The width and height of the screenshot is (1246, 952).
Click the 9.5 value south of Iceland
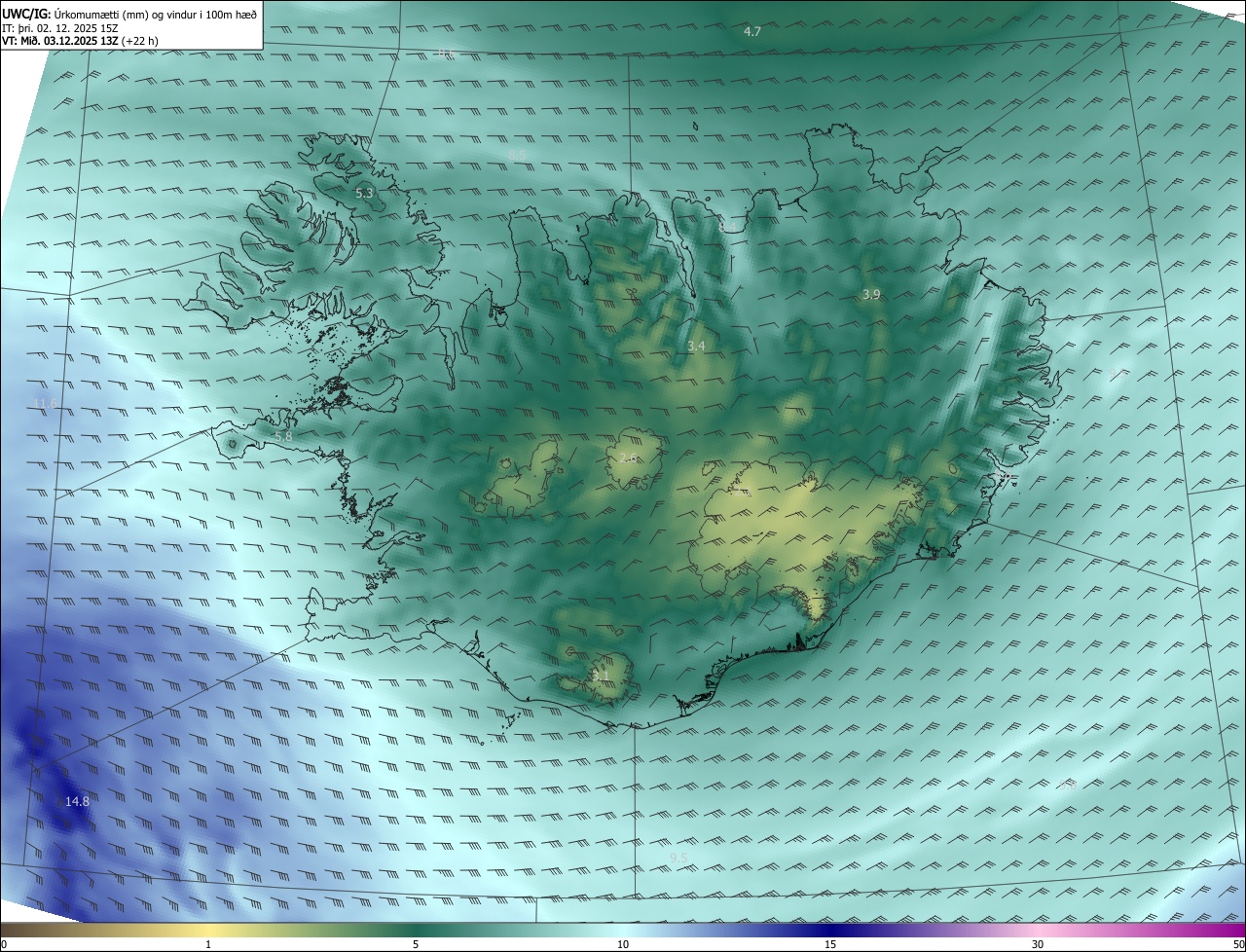678,858
